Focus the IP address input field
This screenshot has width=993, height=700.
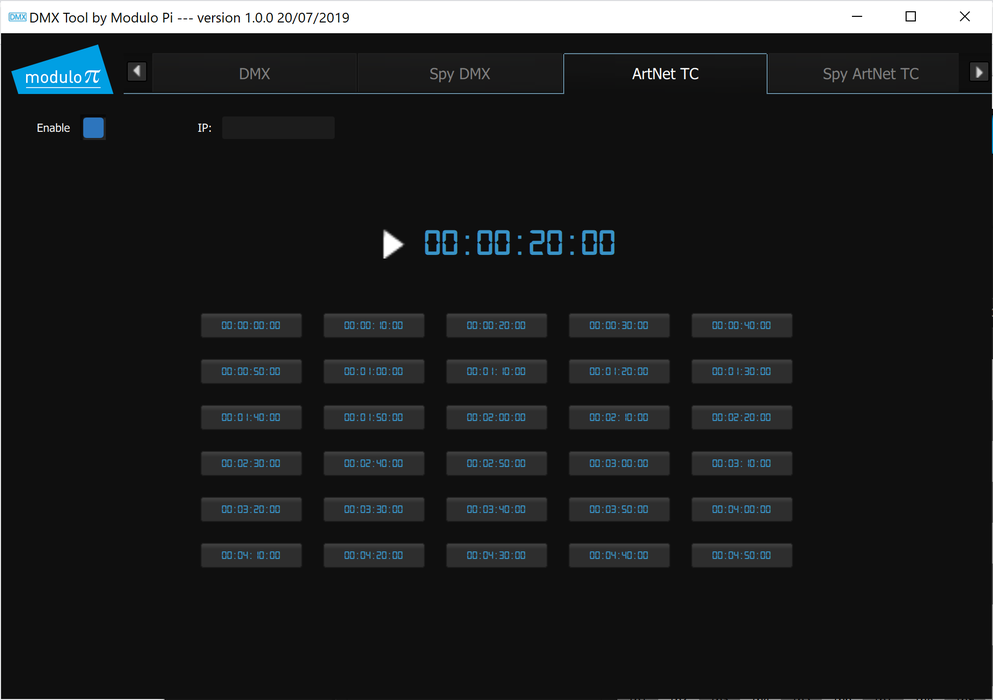pyautogui.click(x=278, y=128)
